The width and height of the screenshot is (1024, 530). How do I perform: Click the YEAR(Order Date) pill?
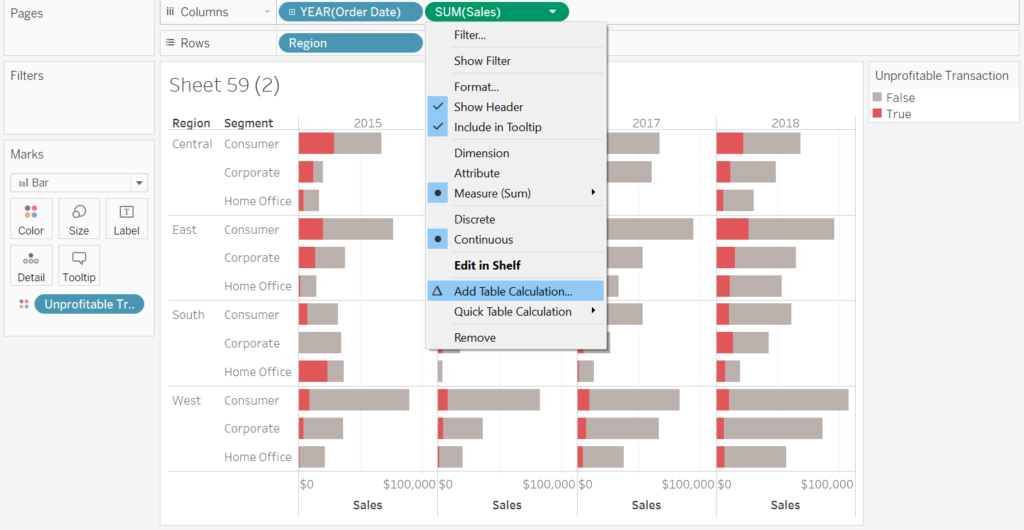click(x=351, y=12)
